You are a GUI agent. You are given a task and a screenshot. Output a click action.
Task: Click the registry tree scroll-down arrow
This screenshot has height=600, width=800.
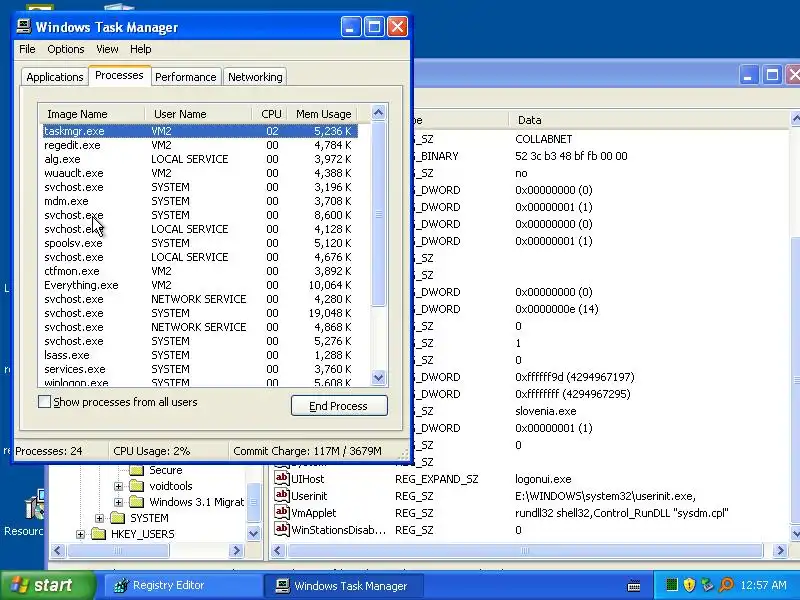pos(254,534)
